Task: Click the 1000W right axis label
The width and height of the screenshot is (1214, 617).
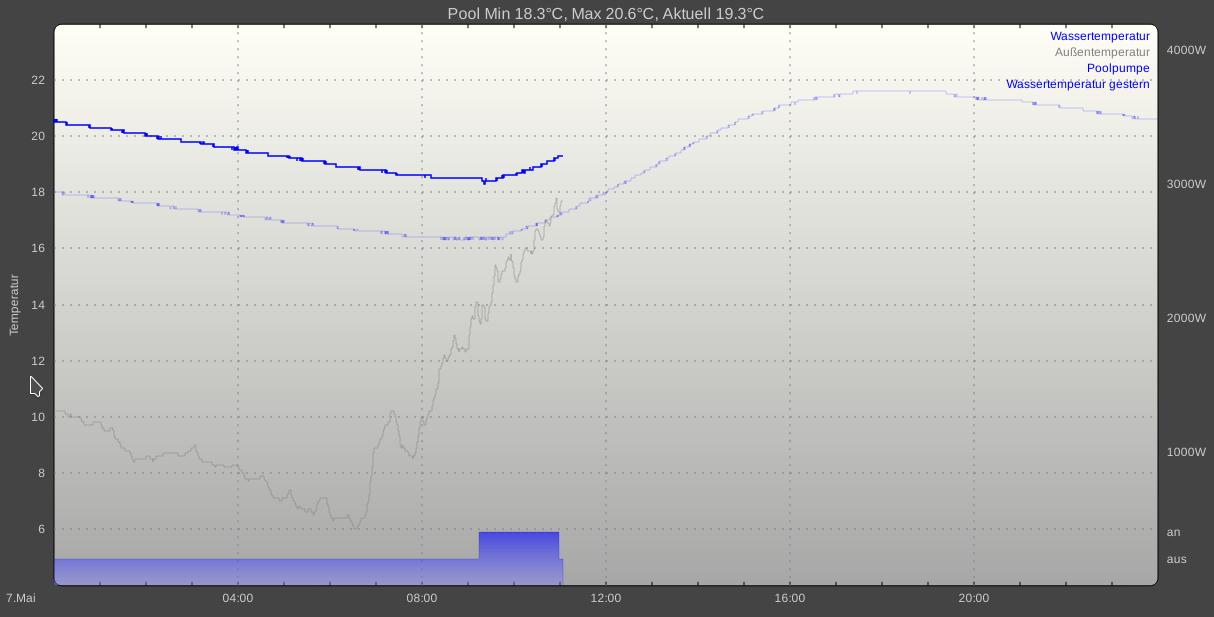Action: [1187, 452]
